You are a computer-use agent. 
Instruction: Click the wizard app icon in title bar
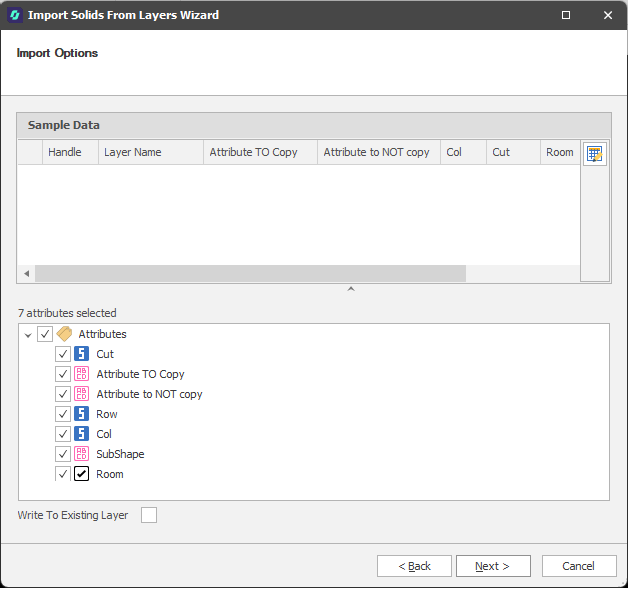point(15,15)
